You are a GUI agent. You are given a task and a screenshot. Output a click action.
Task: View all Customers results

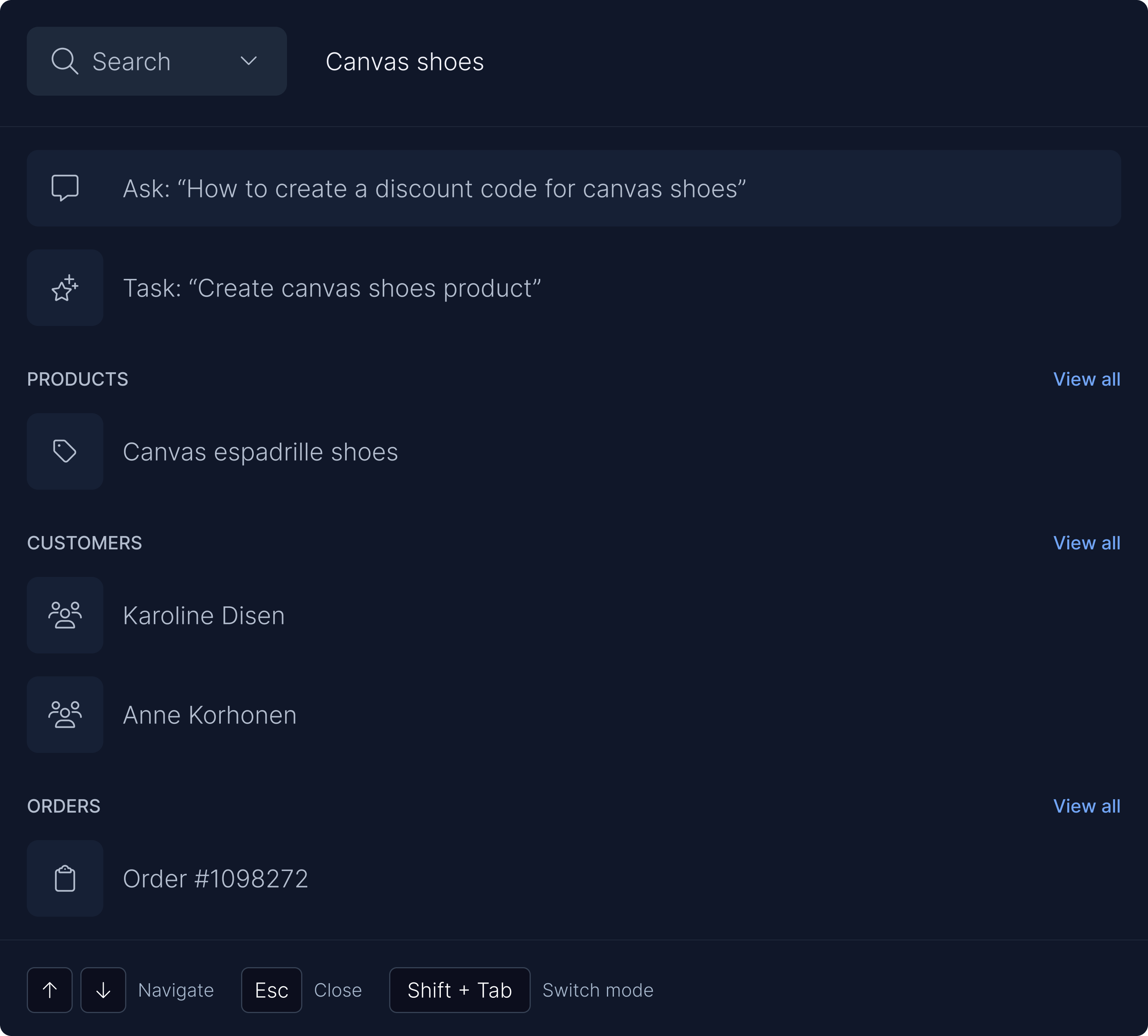(x=1086, y=542)
